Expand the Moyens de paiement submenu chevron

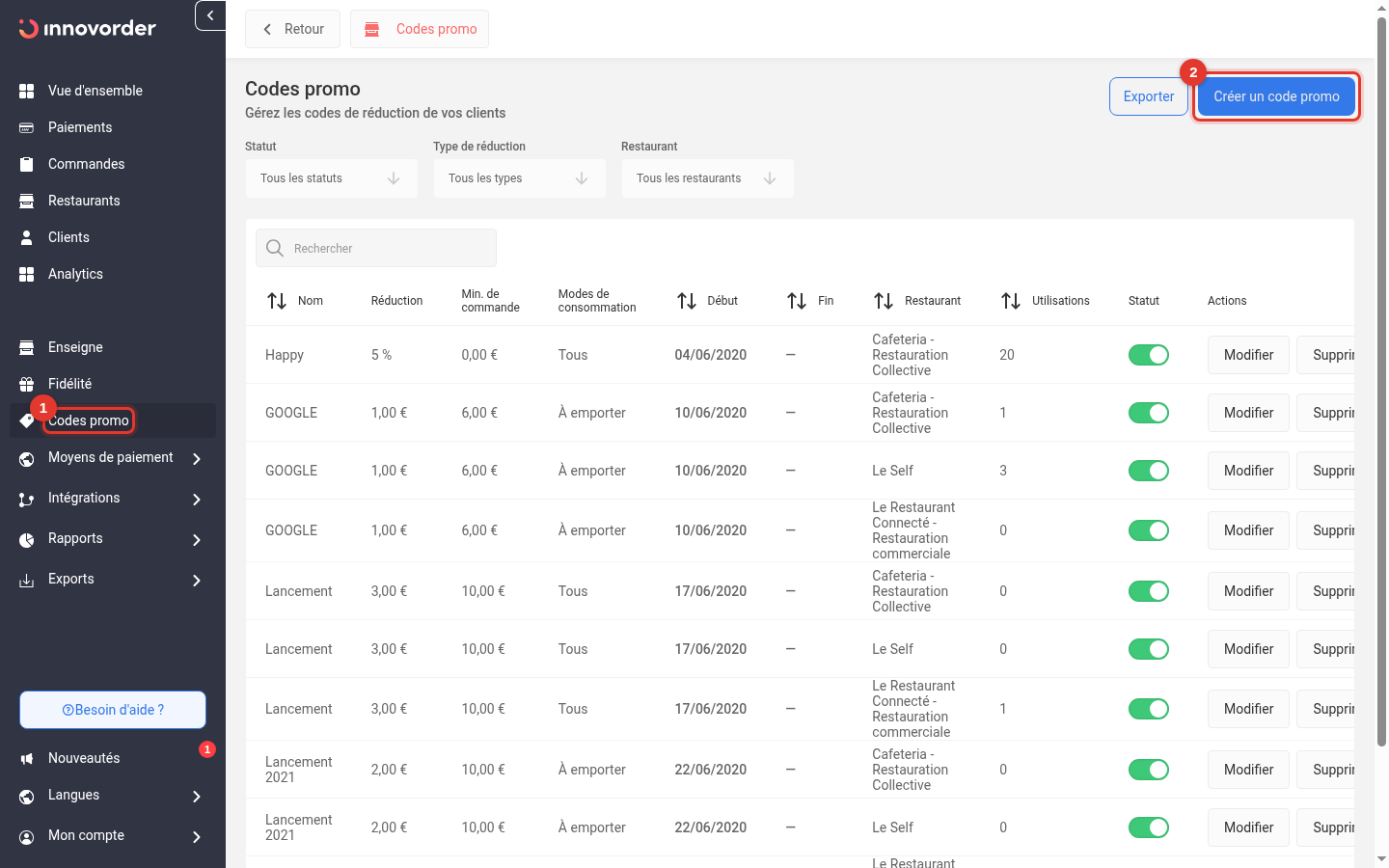(x=197, y=459)
